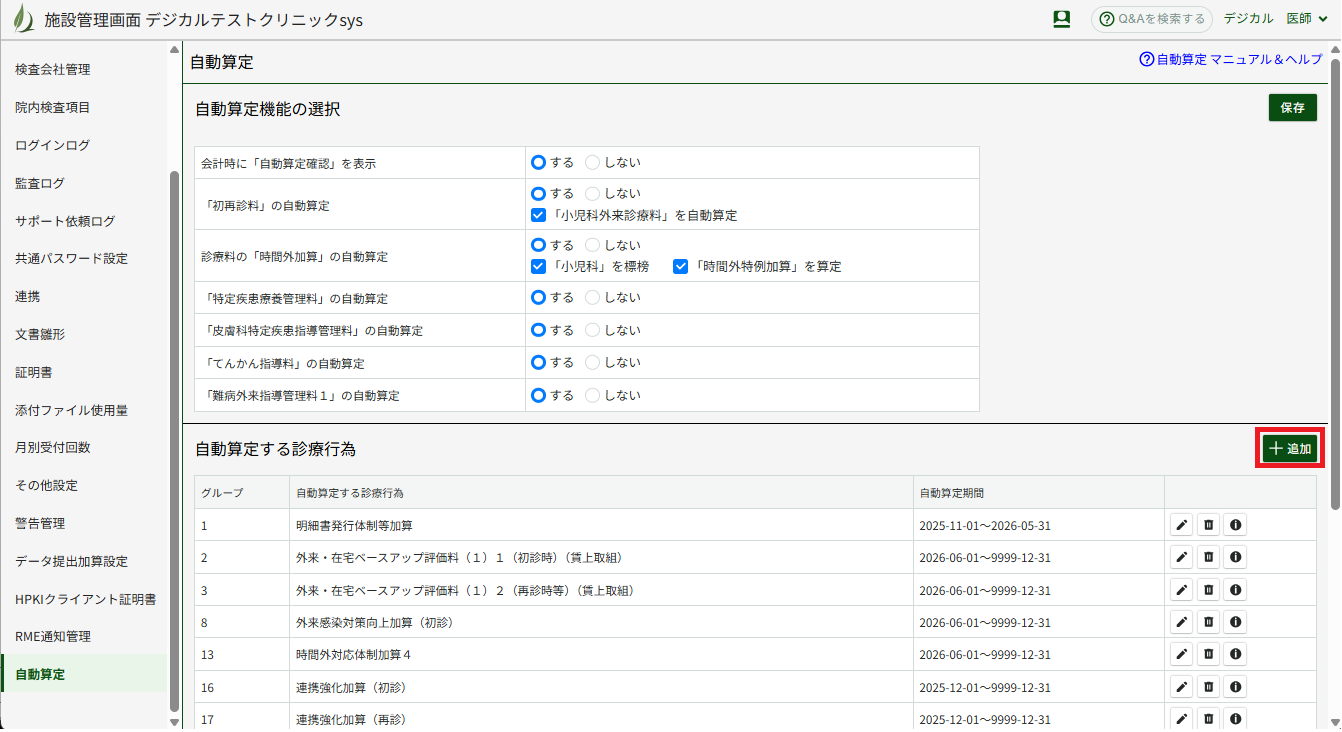Click the 2025-11-01～2026-05-31 period cell
This screenshot has width=1342, height=732.
coord(1038,525)
